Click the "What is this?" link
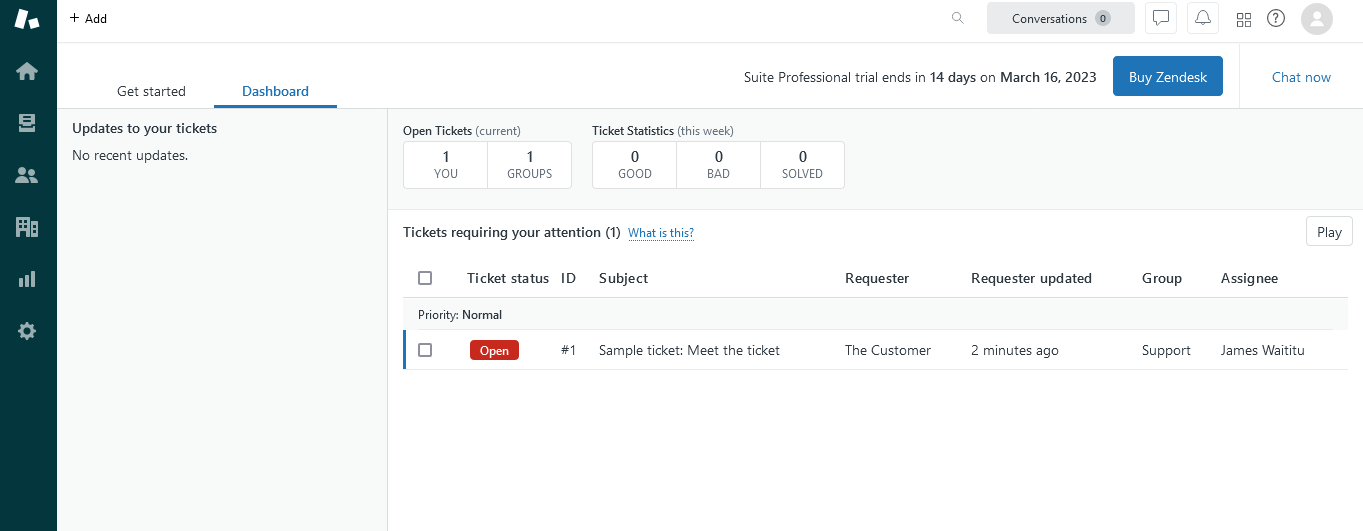Screen dimensions: 1363x531 (x=660, y=233)
